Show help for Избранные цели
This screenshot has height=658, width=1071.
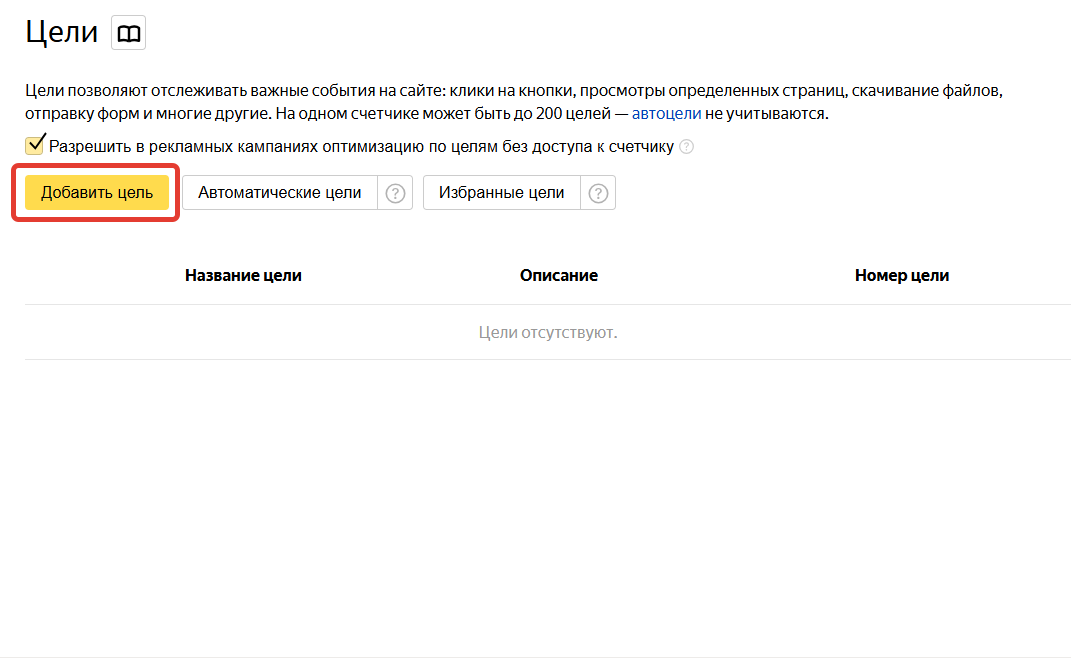tap(598, 193)
